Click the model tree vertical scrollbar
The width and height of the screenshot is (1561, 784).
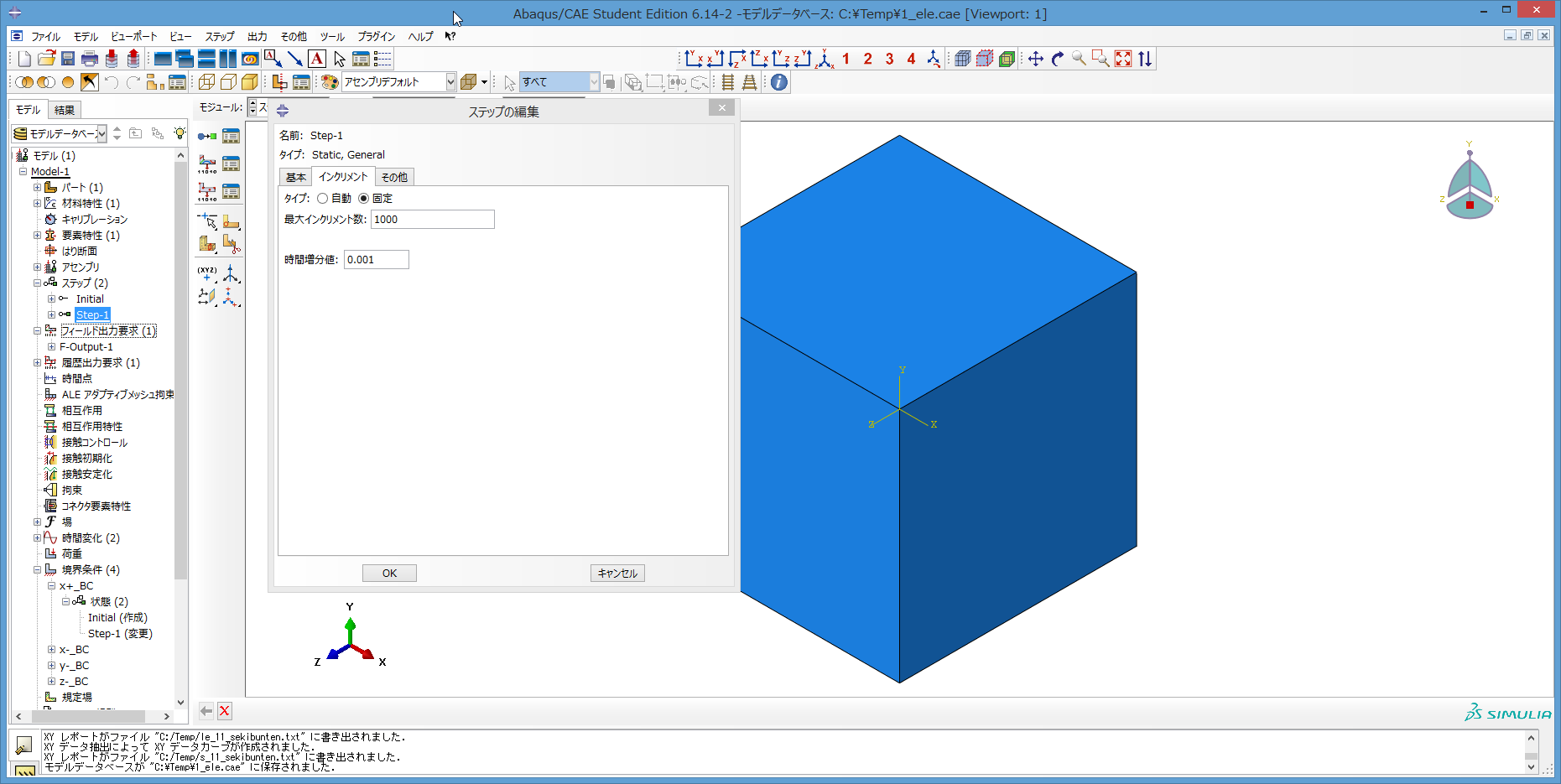(180, 370)
